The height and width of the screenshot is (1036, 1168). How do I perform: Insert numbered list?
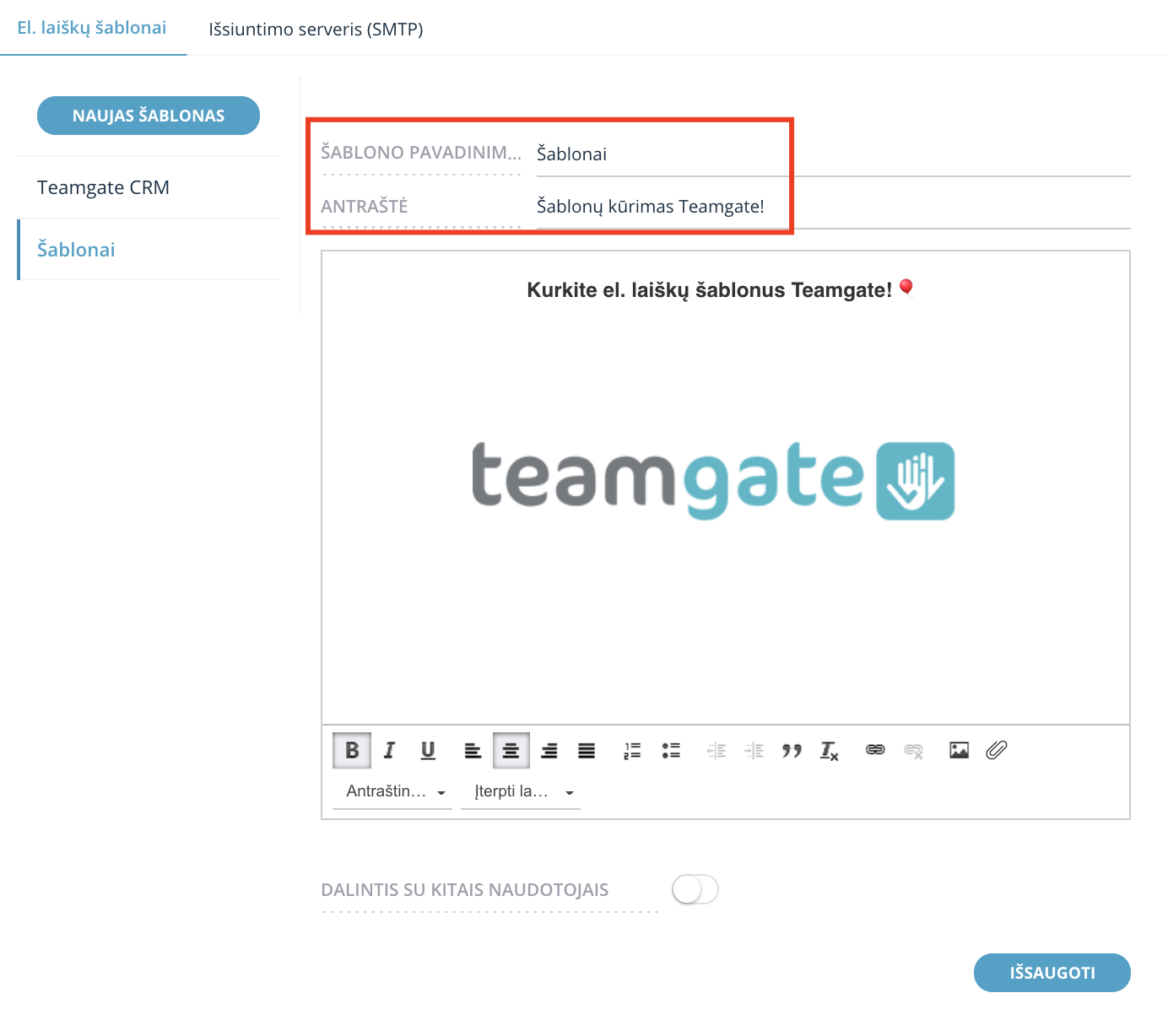[632, 750]
